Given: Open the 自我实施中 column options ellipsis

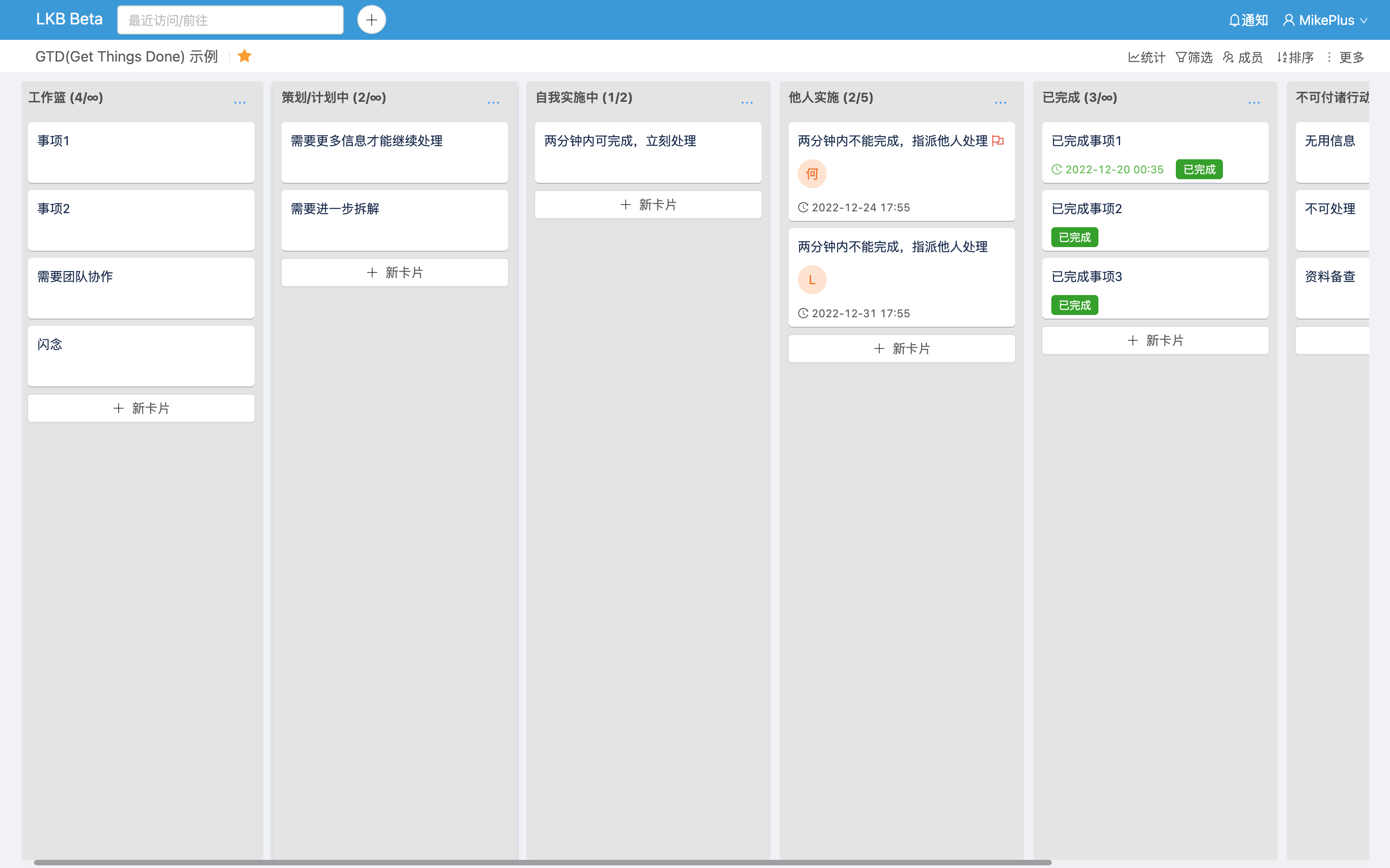Looking at the screenshot, I should click(x=747, y=102).
